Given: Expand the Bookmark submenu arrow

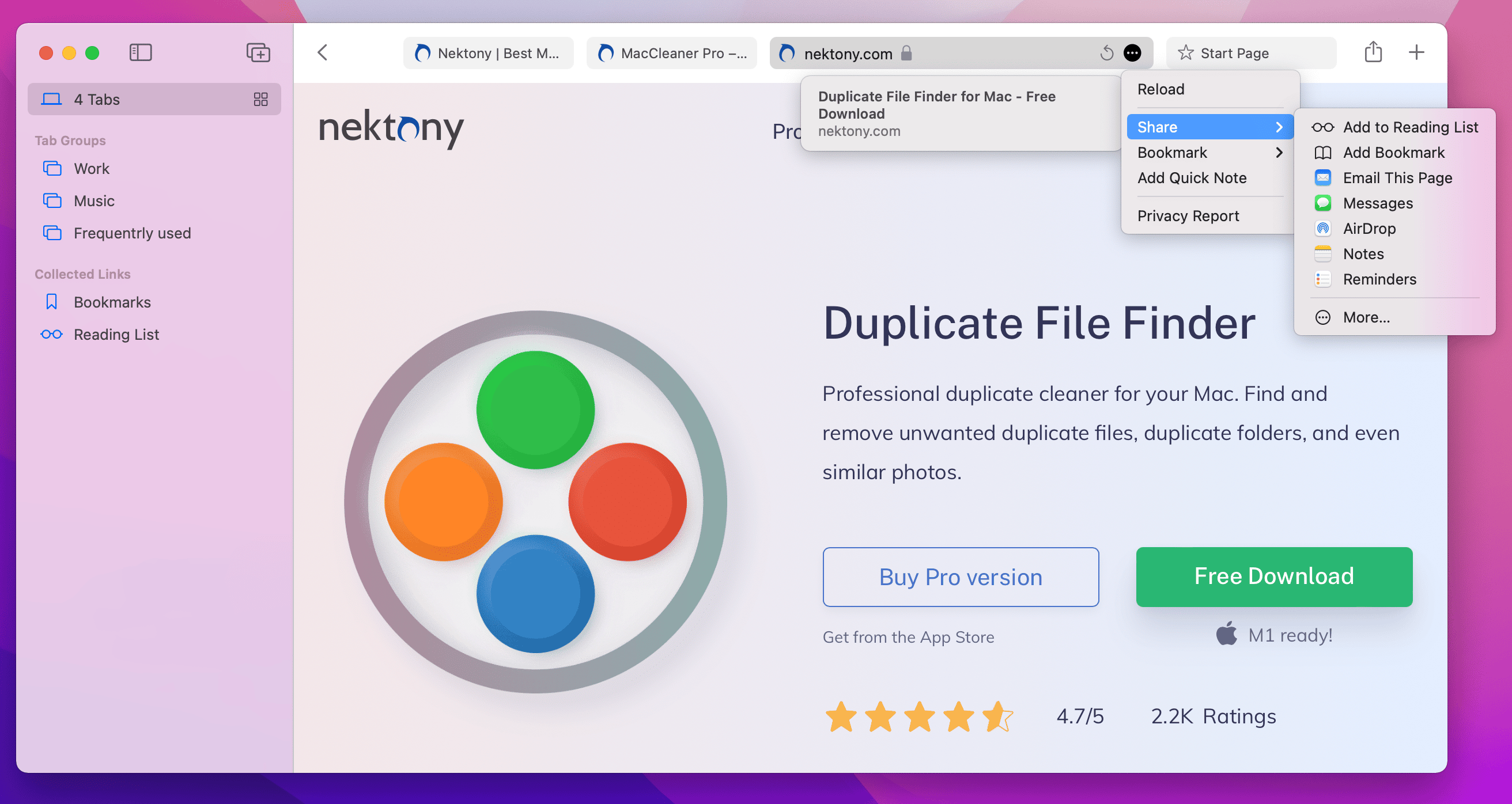Looking at the screenshot, I should pyautogui.click(x=1279, y=153).
